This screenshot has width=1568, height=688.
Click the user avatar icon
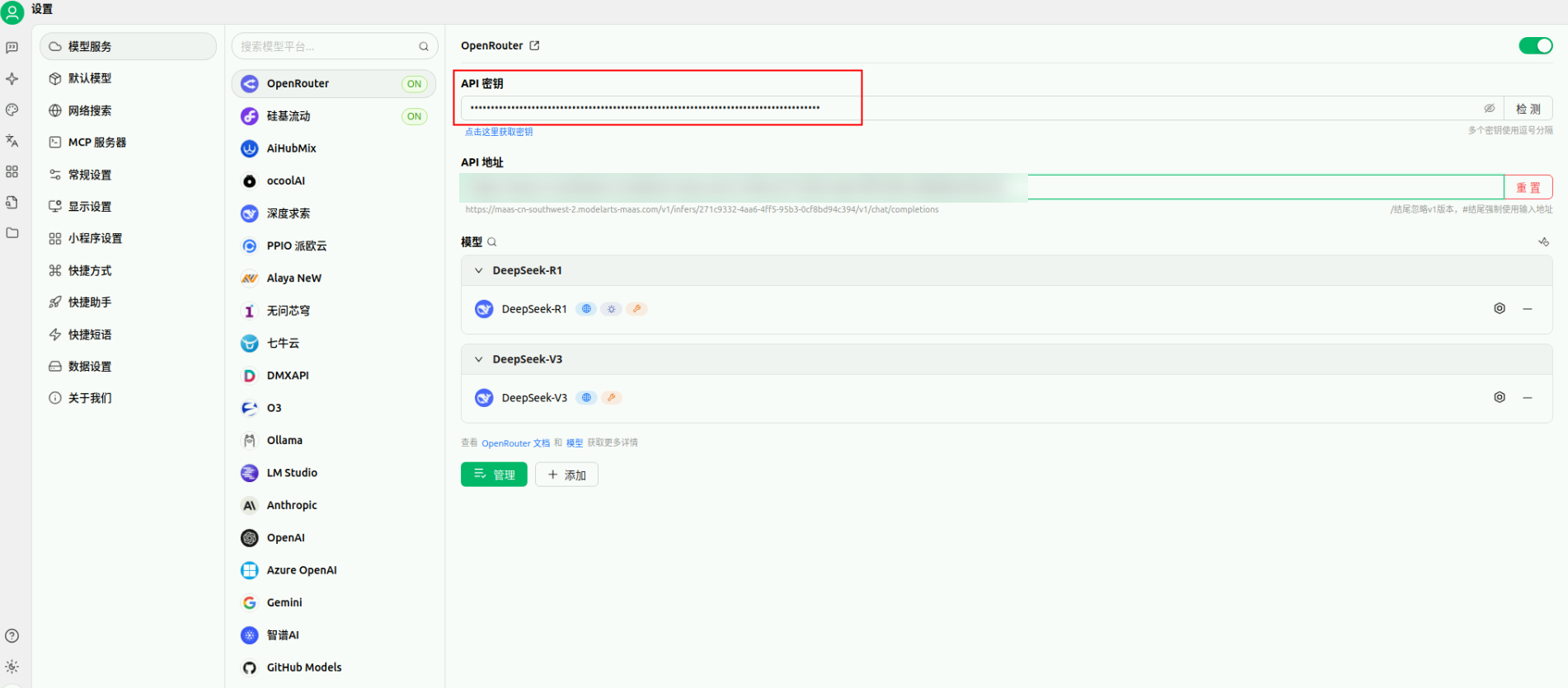(x=12, y=12)
